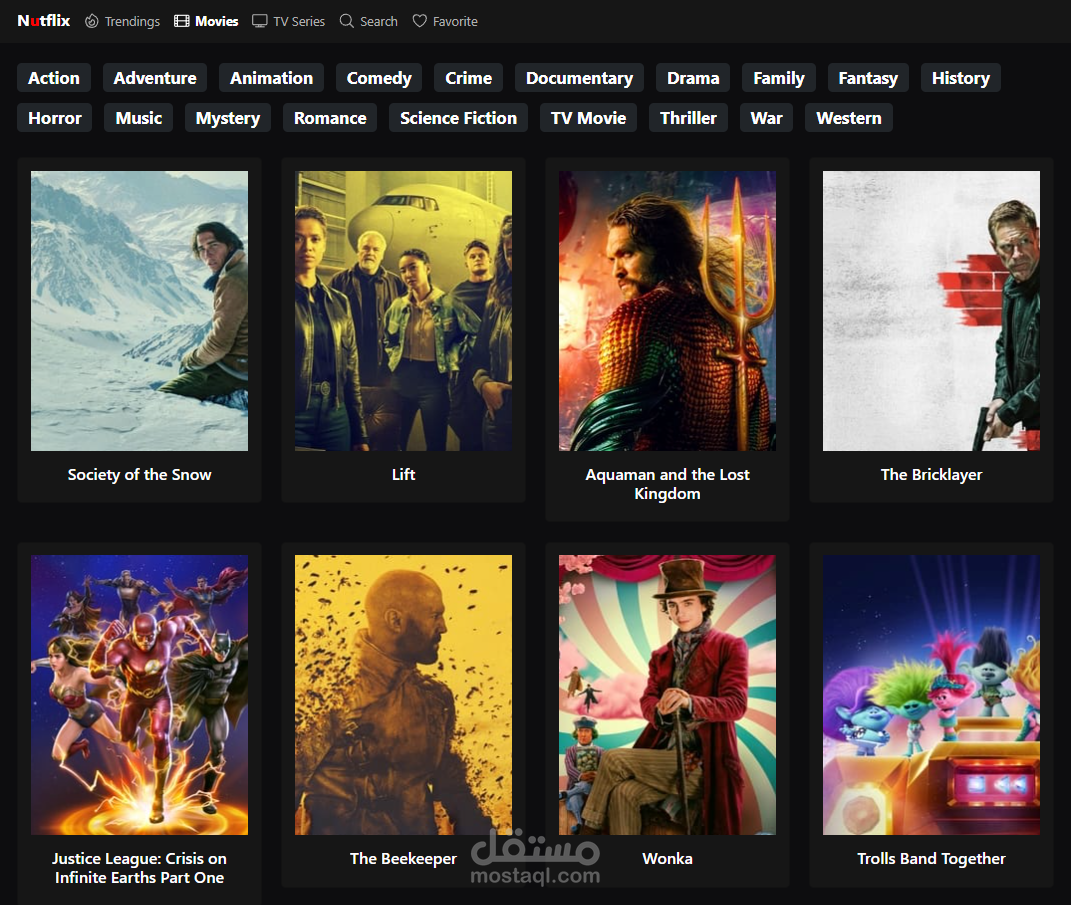Click the Search magnifier icon
The width and height of the screenshot is (1071, 905).
[347, 21]
